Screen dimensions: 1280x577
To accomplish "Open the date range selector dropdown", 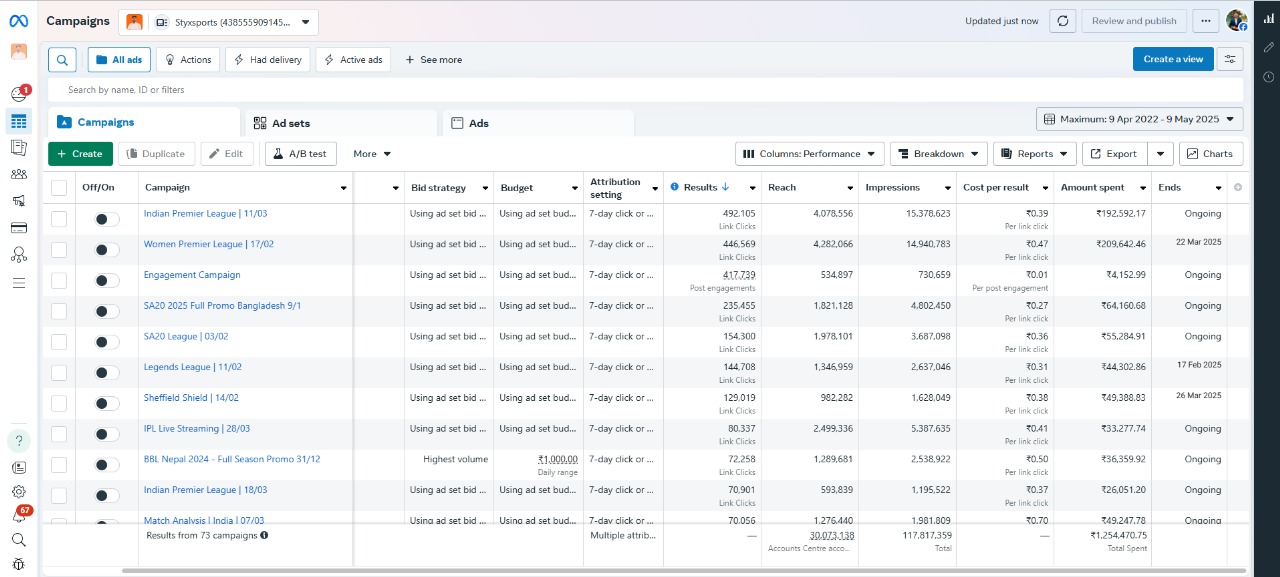I will [x=1139, y=119].
